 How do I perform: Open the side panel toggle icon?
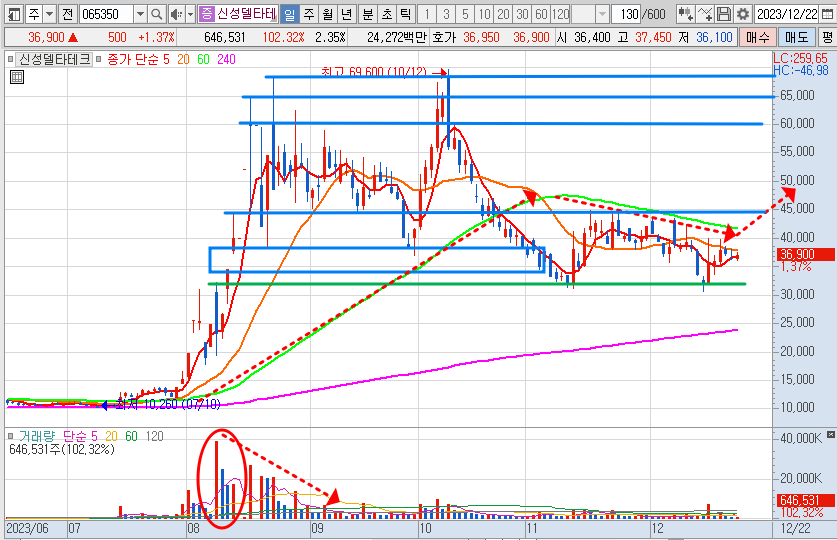point(14,14)
